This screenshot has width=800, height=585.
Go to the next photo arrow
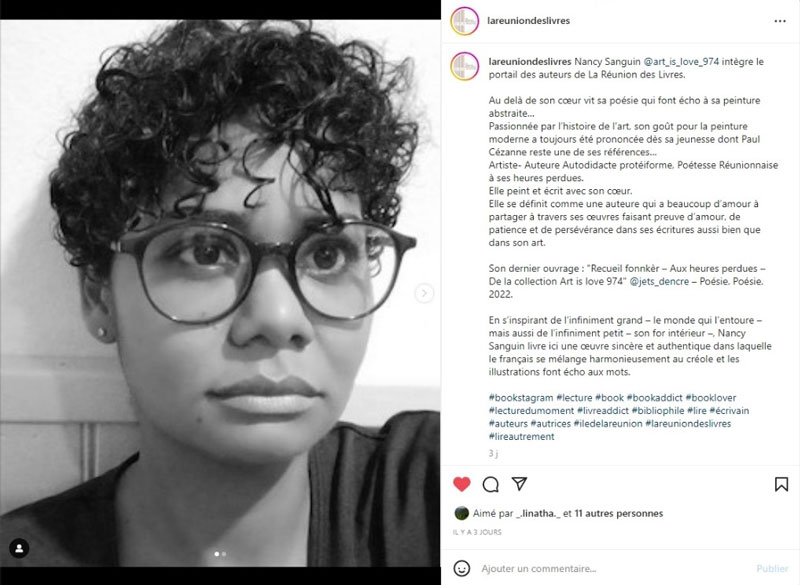click(423, 293)
